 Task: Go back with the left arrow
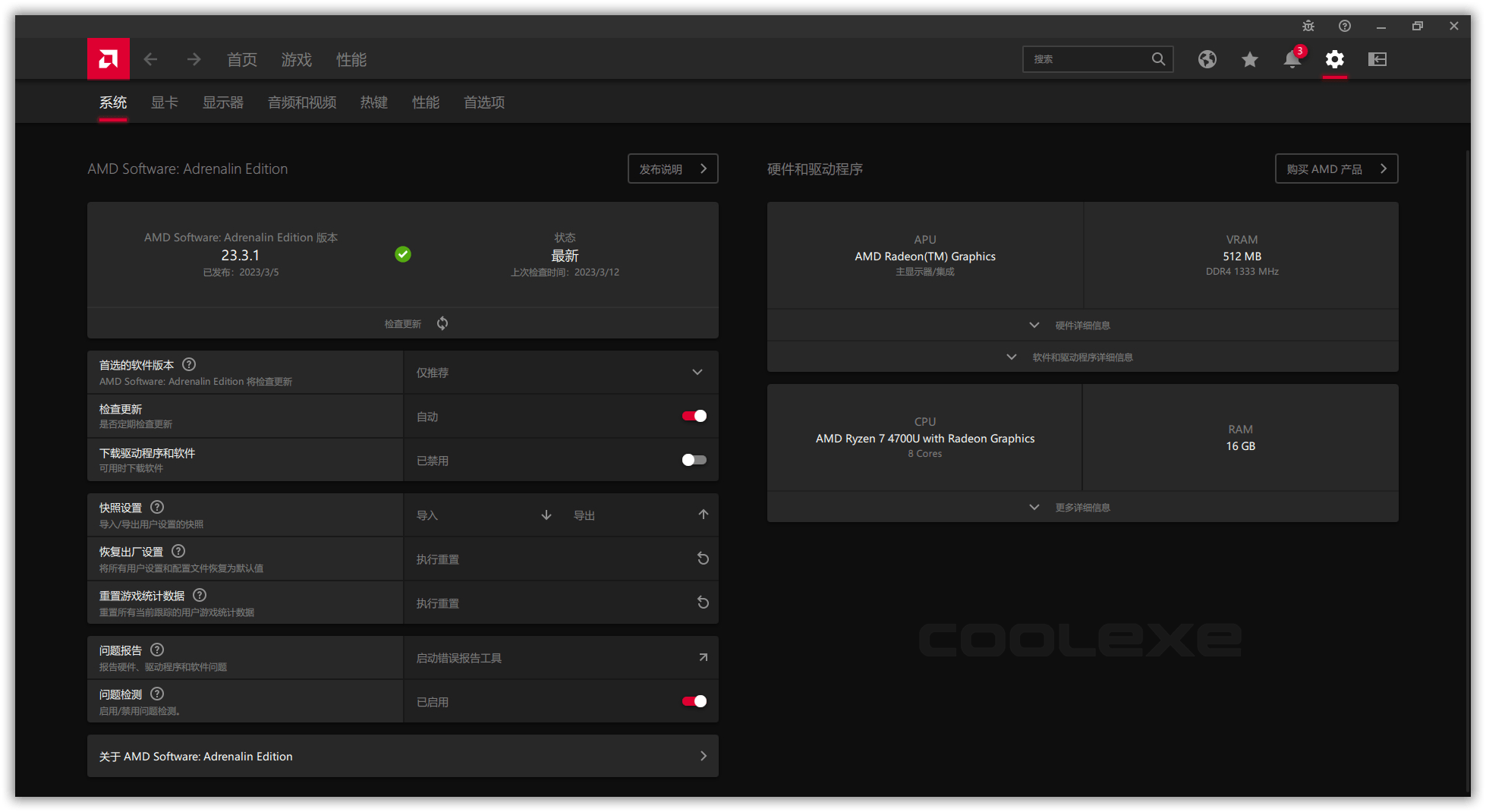[150, 59]
